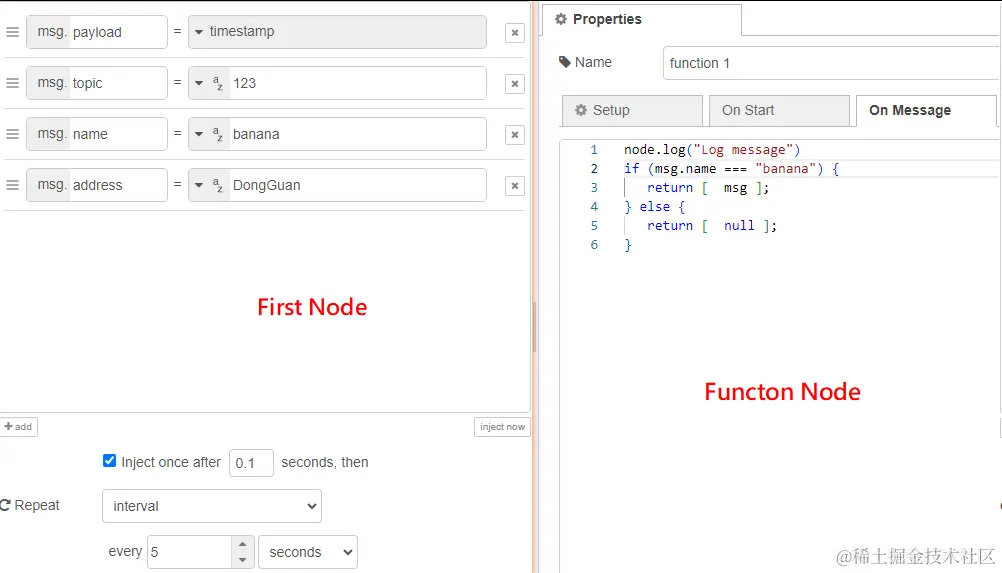Edit the Name field containing function 1
This screenshot has width=1002, height=573.
pos(832,63)
